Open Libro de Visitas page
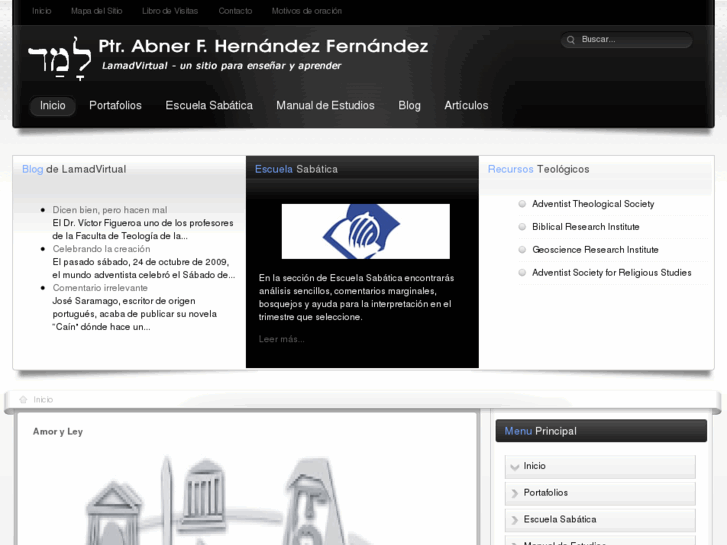Image resolution: width=727 pixels, height=545 pixels. coord(170,11)
